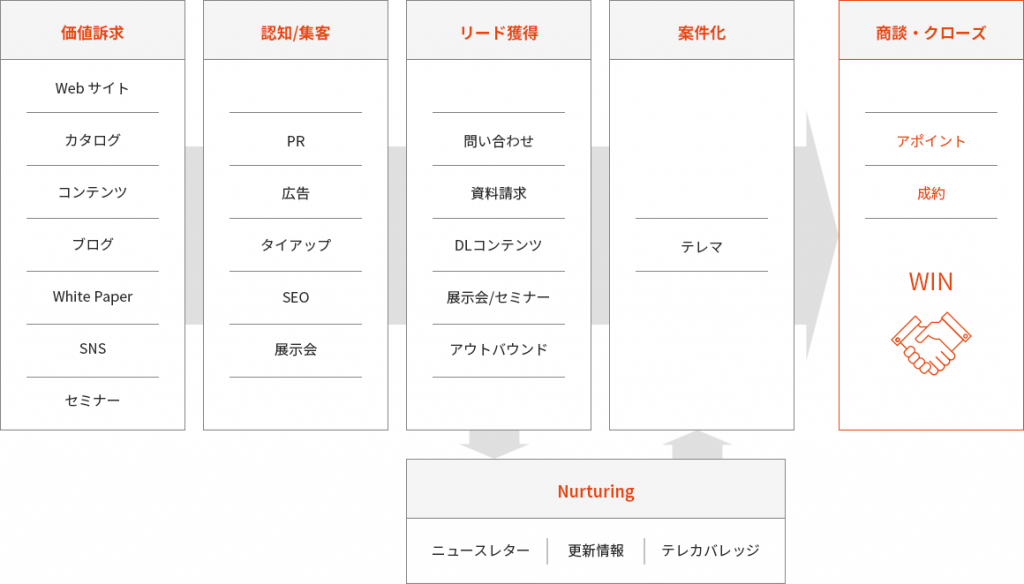Click the Nurturing box header
1024x584 pixels.
coord(596,489)
